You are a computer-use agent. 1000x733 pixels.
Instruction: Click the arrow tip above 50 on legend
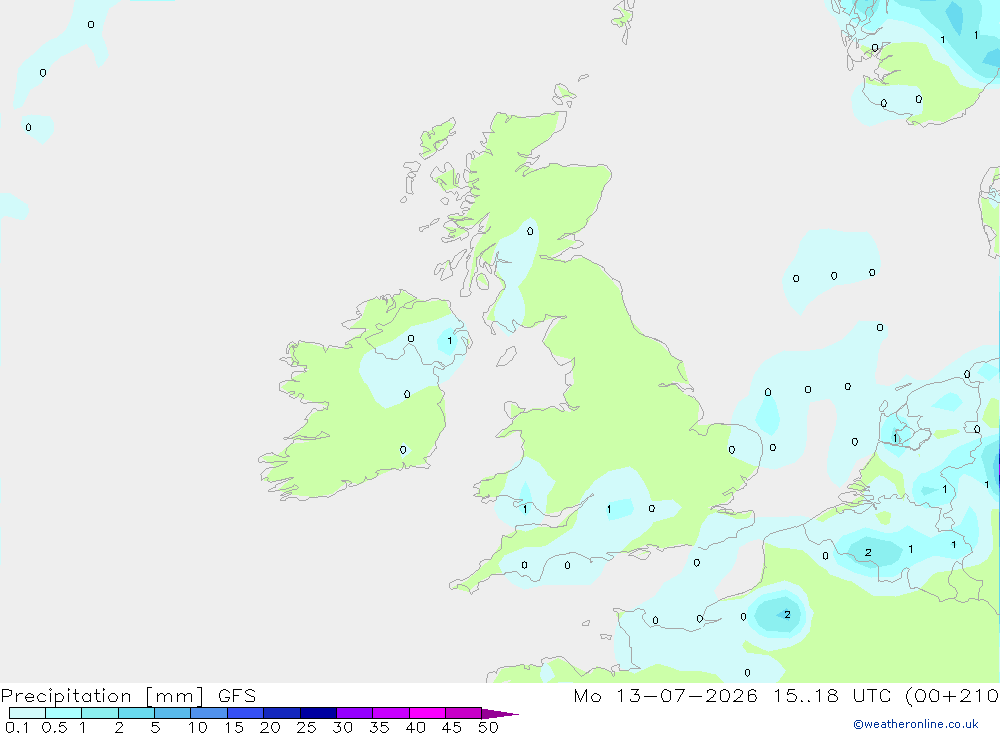(500, 713)
